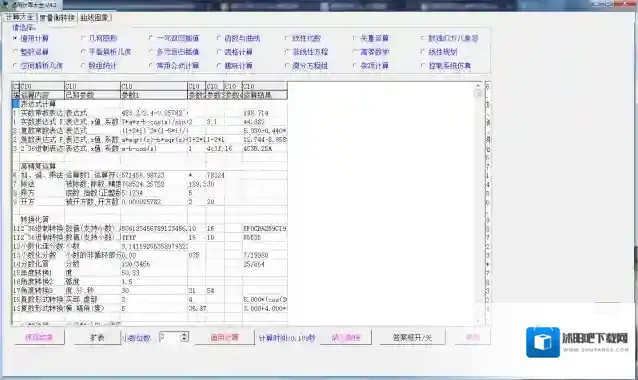Select the 数组统计 radio option
This screenshot has width=638, height=380.
[99, 65]
